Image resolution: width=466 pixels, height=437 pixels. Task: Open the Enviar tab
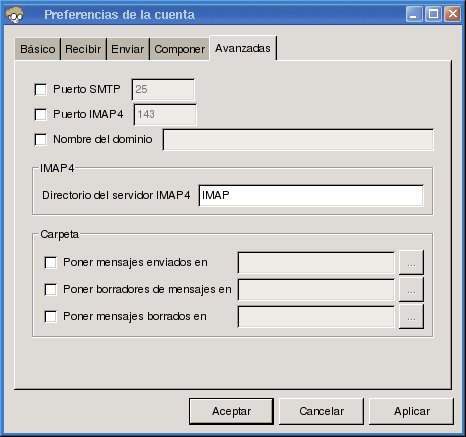pos(128,49)
